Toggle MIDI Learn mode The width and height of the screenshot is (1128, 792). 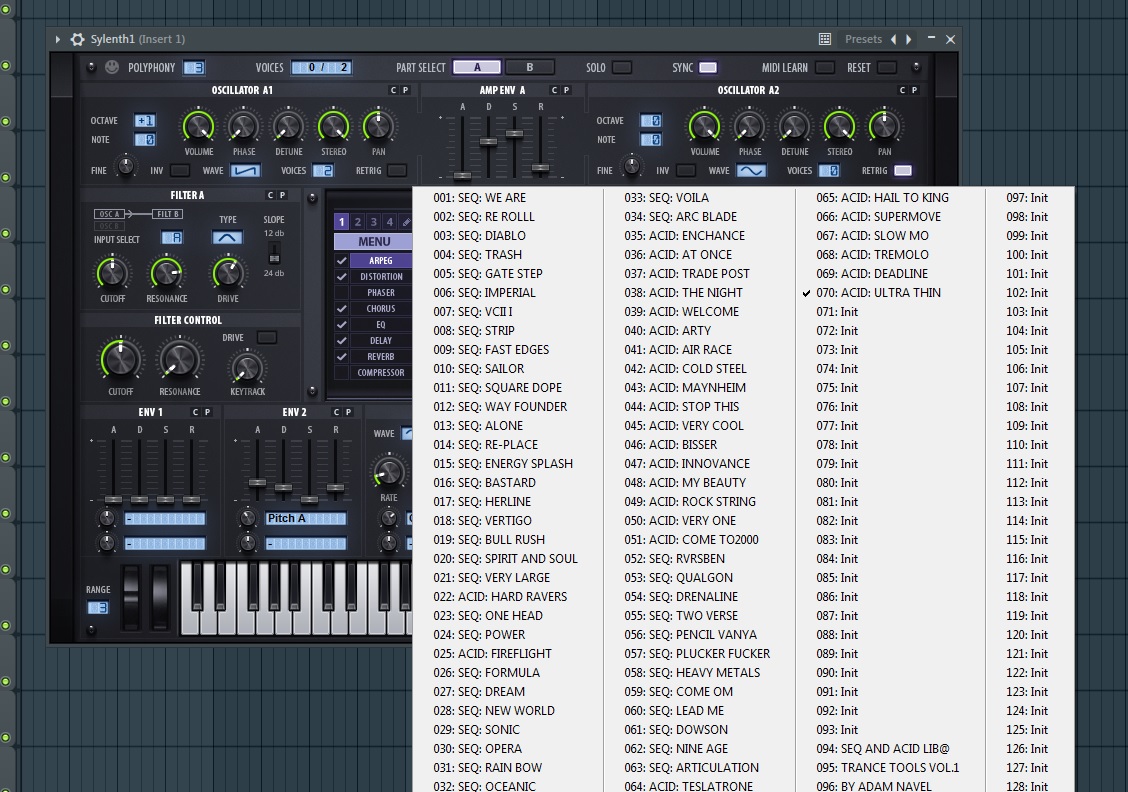click(x=824, y=68)
